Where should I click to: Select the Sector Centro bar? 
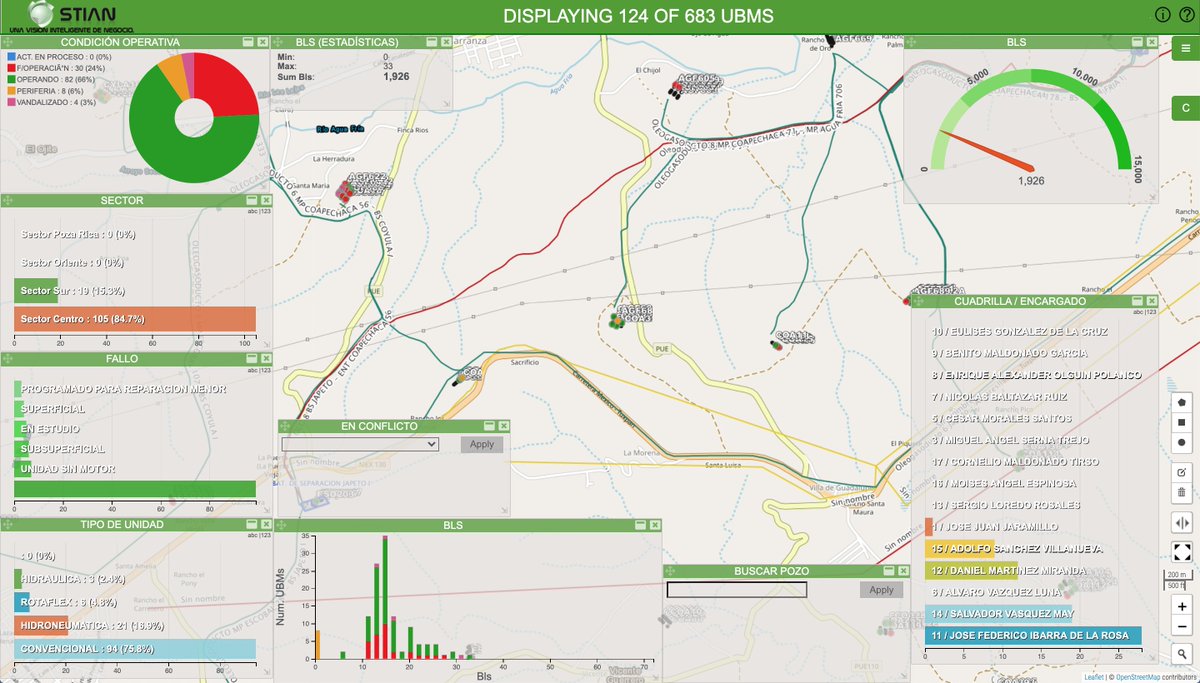click(135, 319)
